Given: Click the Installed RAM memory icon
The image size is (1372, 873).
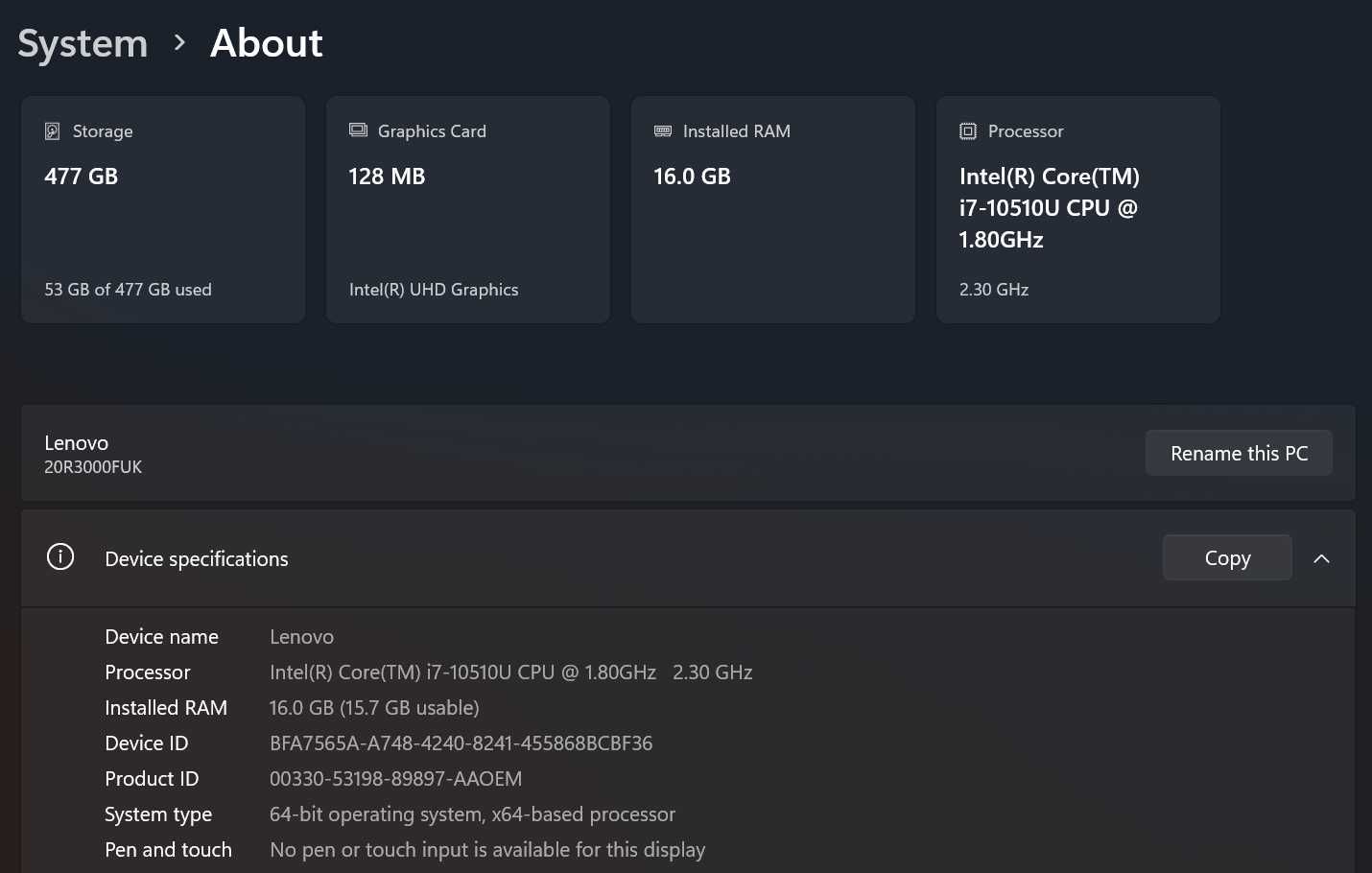Looking at the screenshot, I should 663,131.
